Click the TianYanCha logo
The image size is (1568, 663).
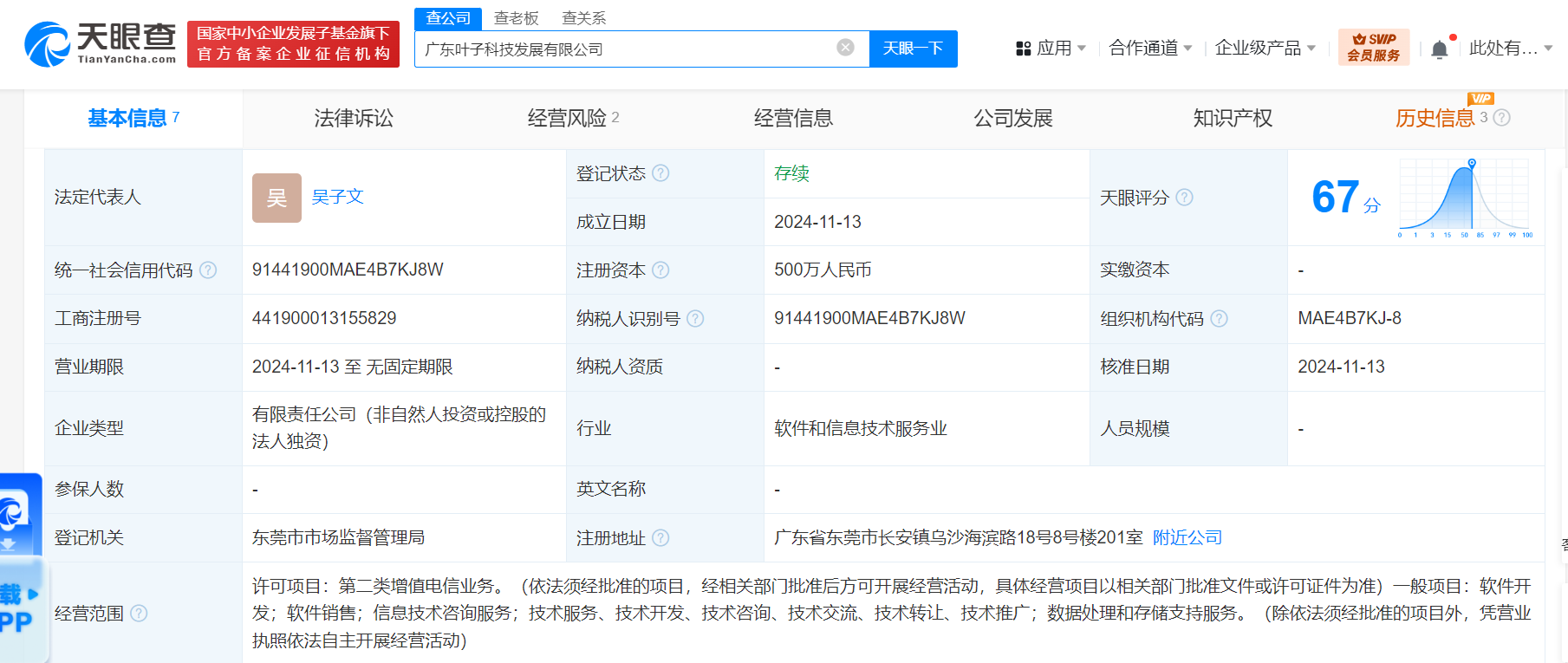coord(101,43)
